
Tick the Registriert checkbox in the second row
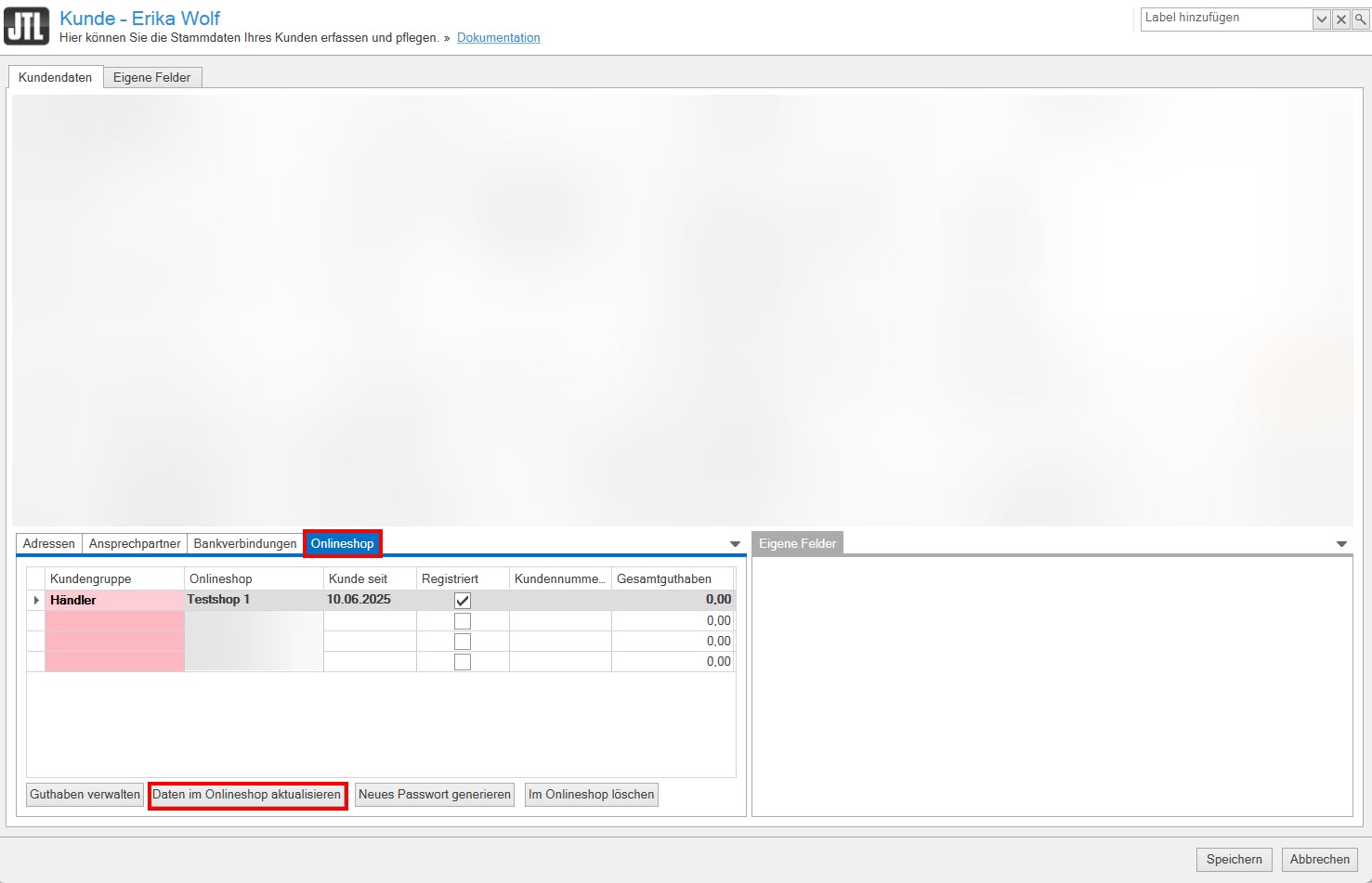pyautogui.click(x=463, y=621)
